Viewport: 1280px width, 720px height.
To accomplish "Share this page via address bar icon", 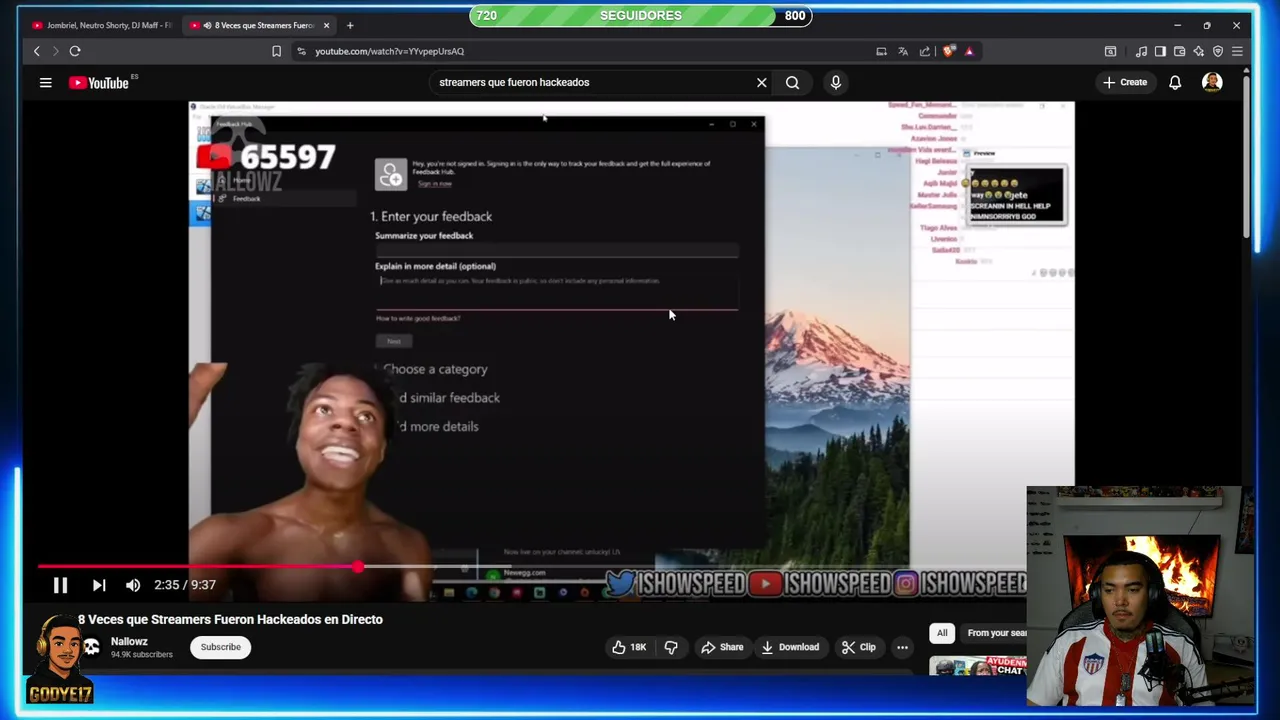I will 925,51.
